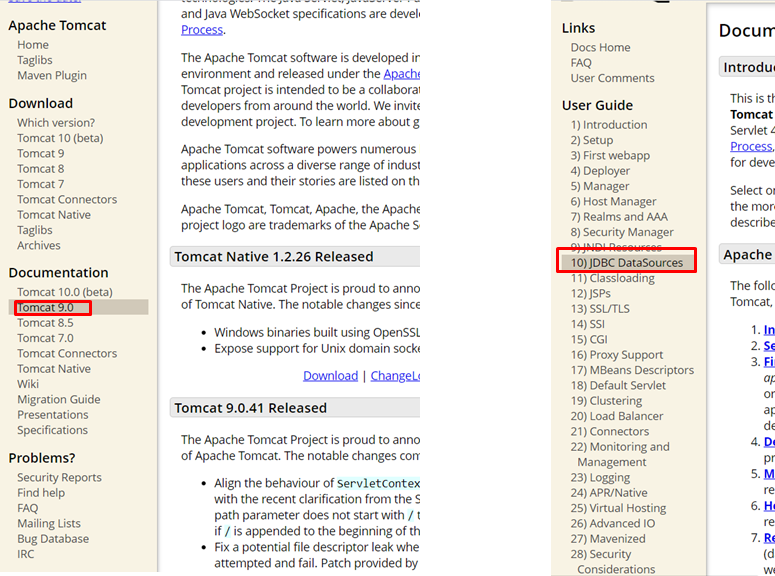
Task: Follow the Process link in the home page text
Action: [x=202, y=30]
